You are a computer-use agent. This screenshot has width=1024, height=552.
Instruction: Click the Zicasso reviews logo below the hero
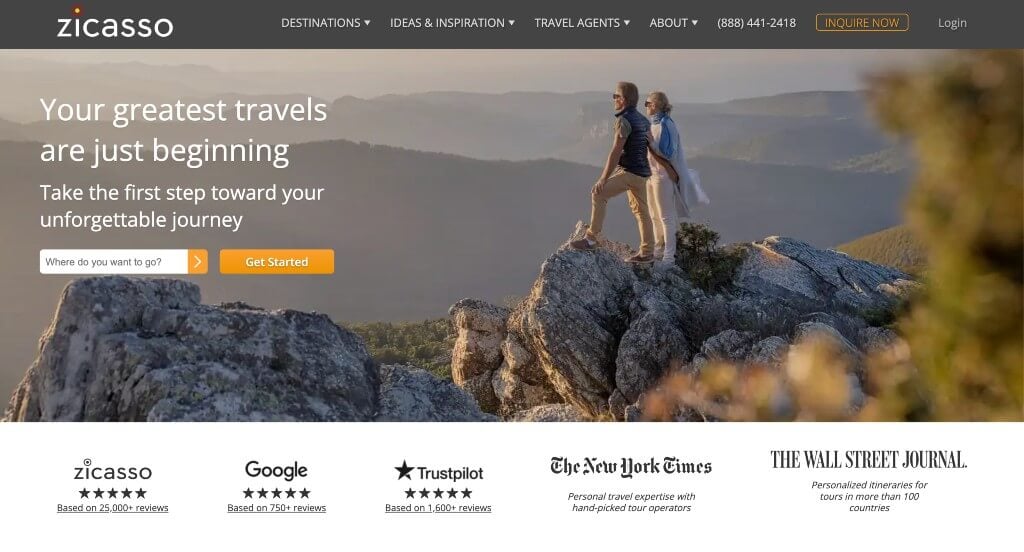tap(112, 470)
